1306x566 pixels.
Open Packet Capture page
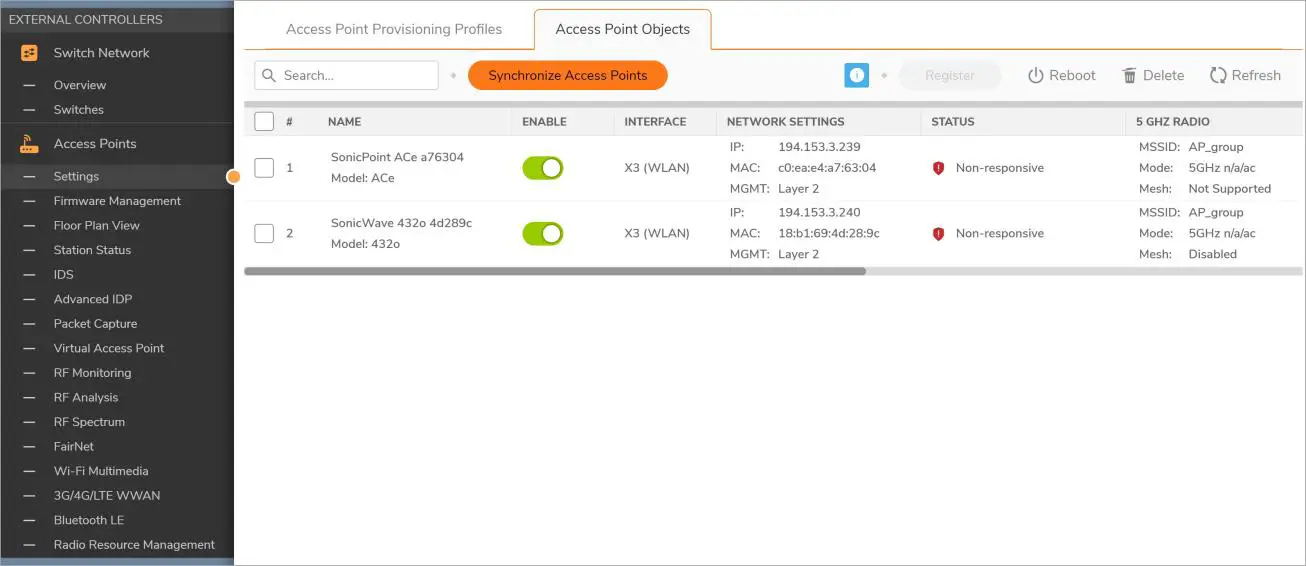(95, 324)
